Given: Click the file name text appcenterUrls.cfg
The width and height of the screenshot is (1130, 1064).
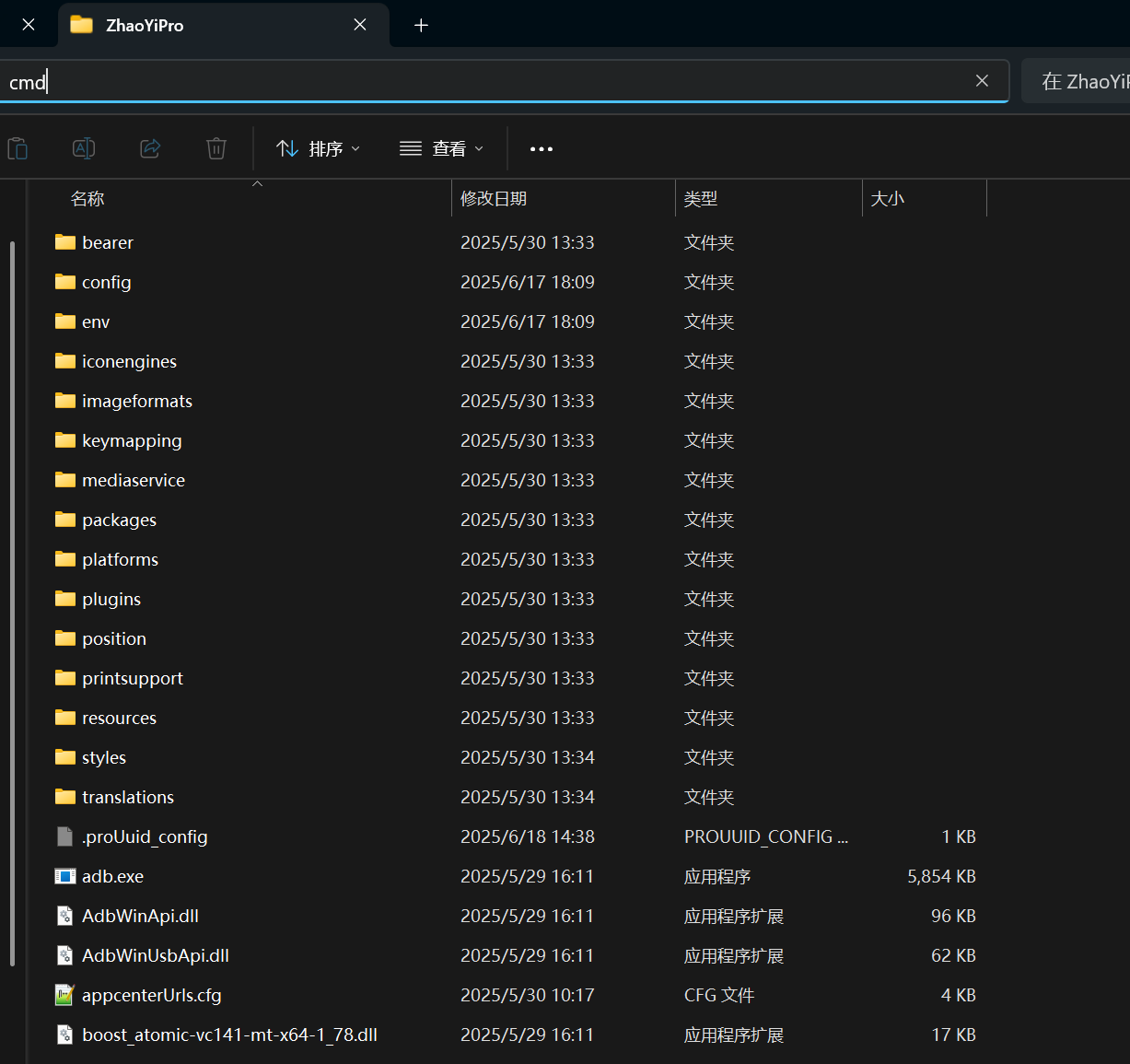Looking at the screenshot, I should click(x=152, y=995).
